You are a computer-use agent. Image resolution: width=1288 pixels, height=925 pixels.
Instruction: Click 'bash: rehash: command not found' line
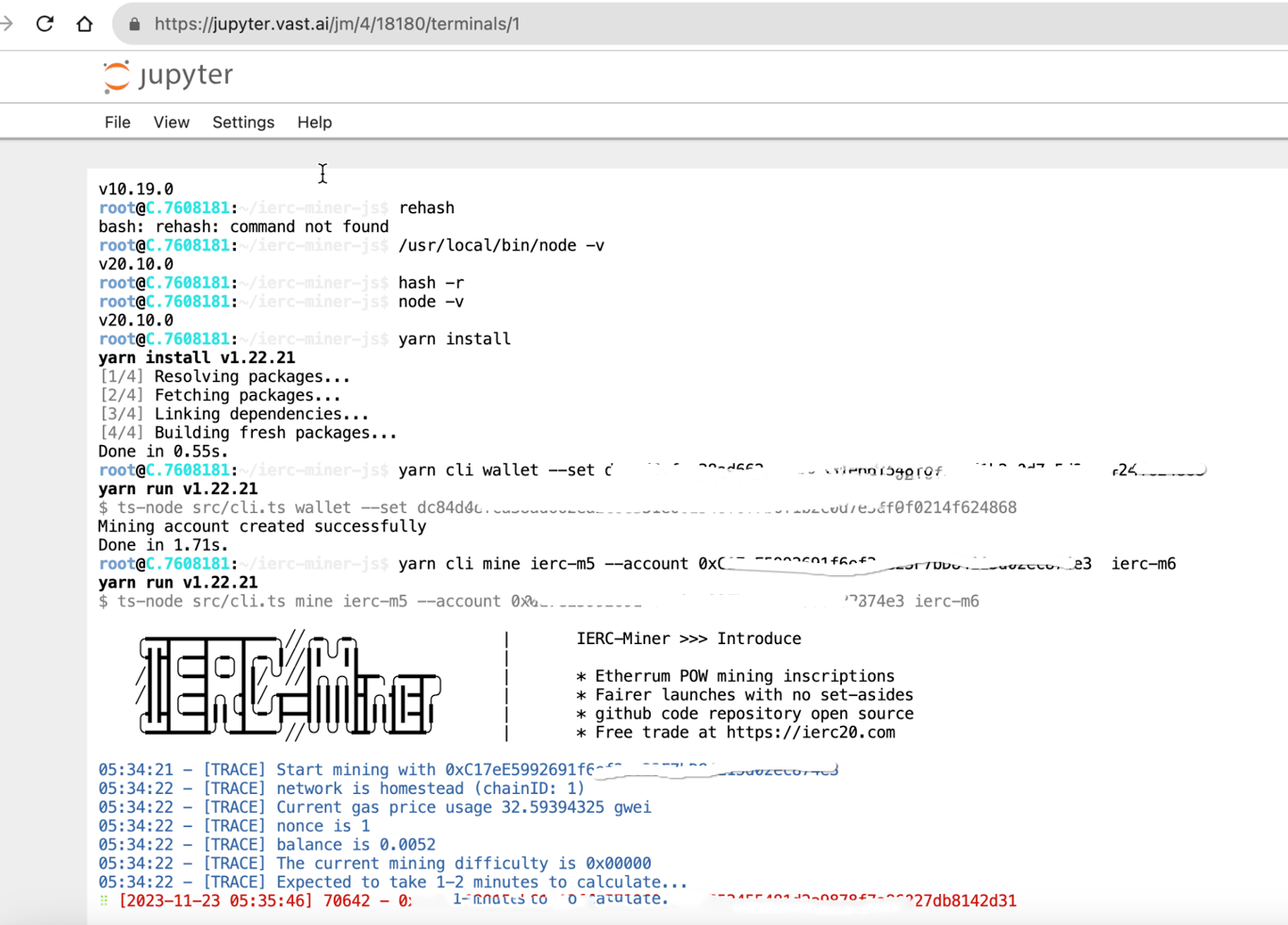[243, 226]
